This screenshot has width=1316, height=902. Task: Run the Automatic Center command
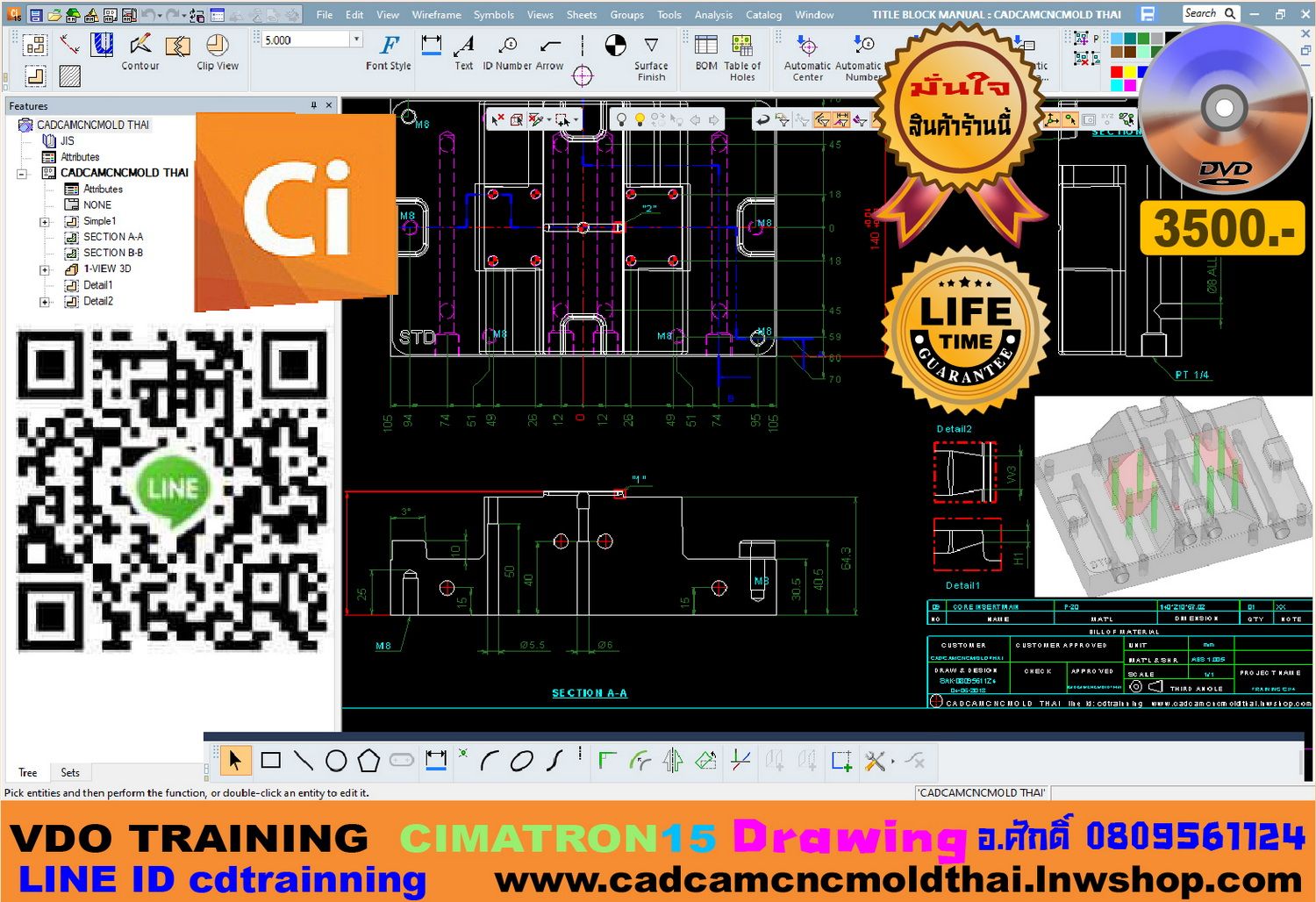tap(806, 48)
